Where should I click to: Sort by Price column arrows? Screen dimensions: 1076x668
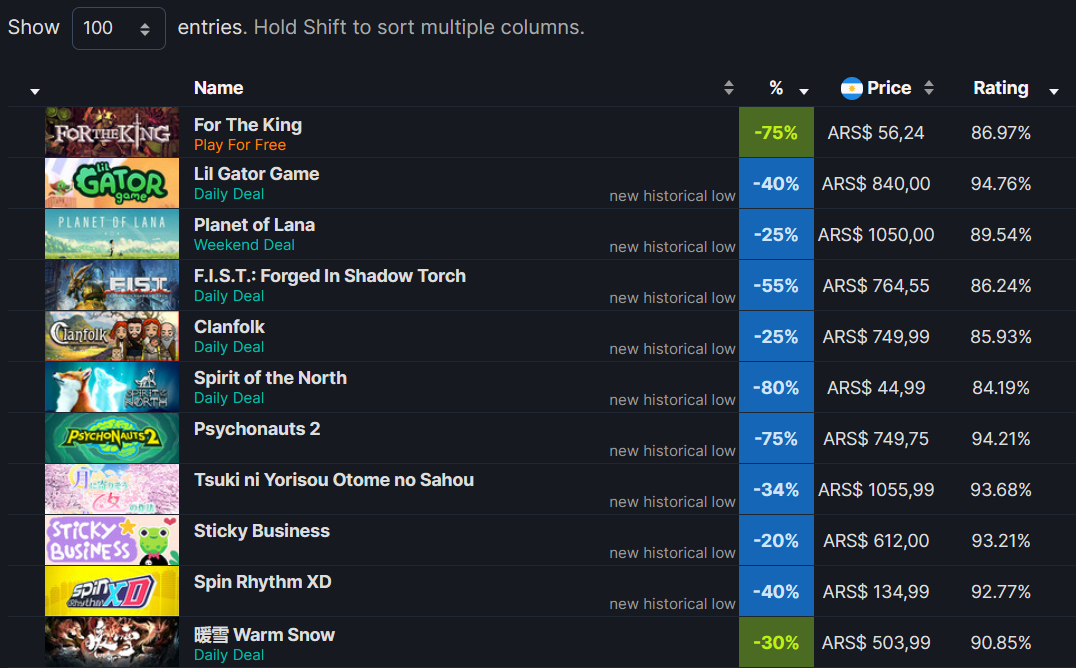pos(928,88)
